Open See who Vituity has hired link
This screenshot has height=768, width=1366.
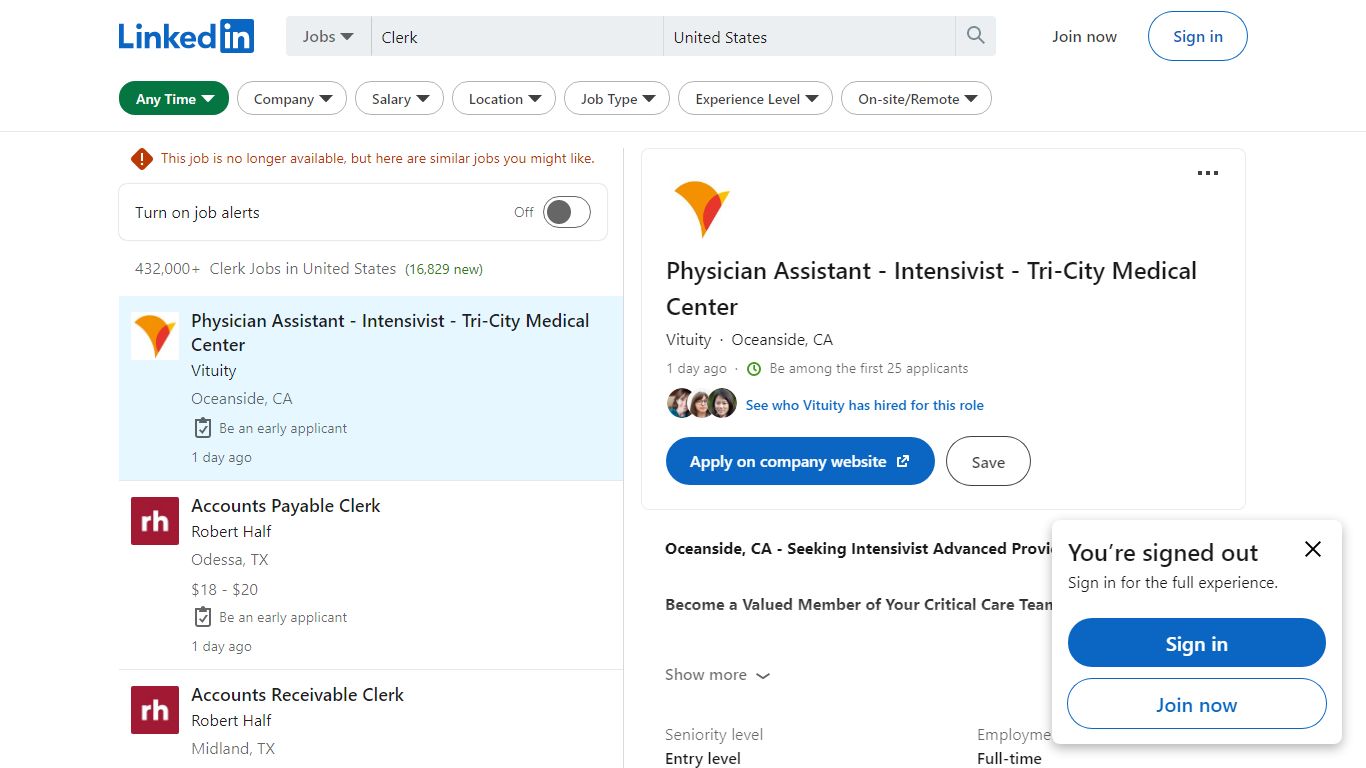point(864,405)
